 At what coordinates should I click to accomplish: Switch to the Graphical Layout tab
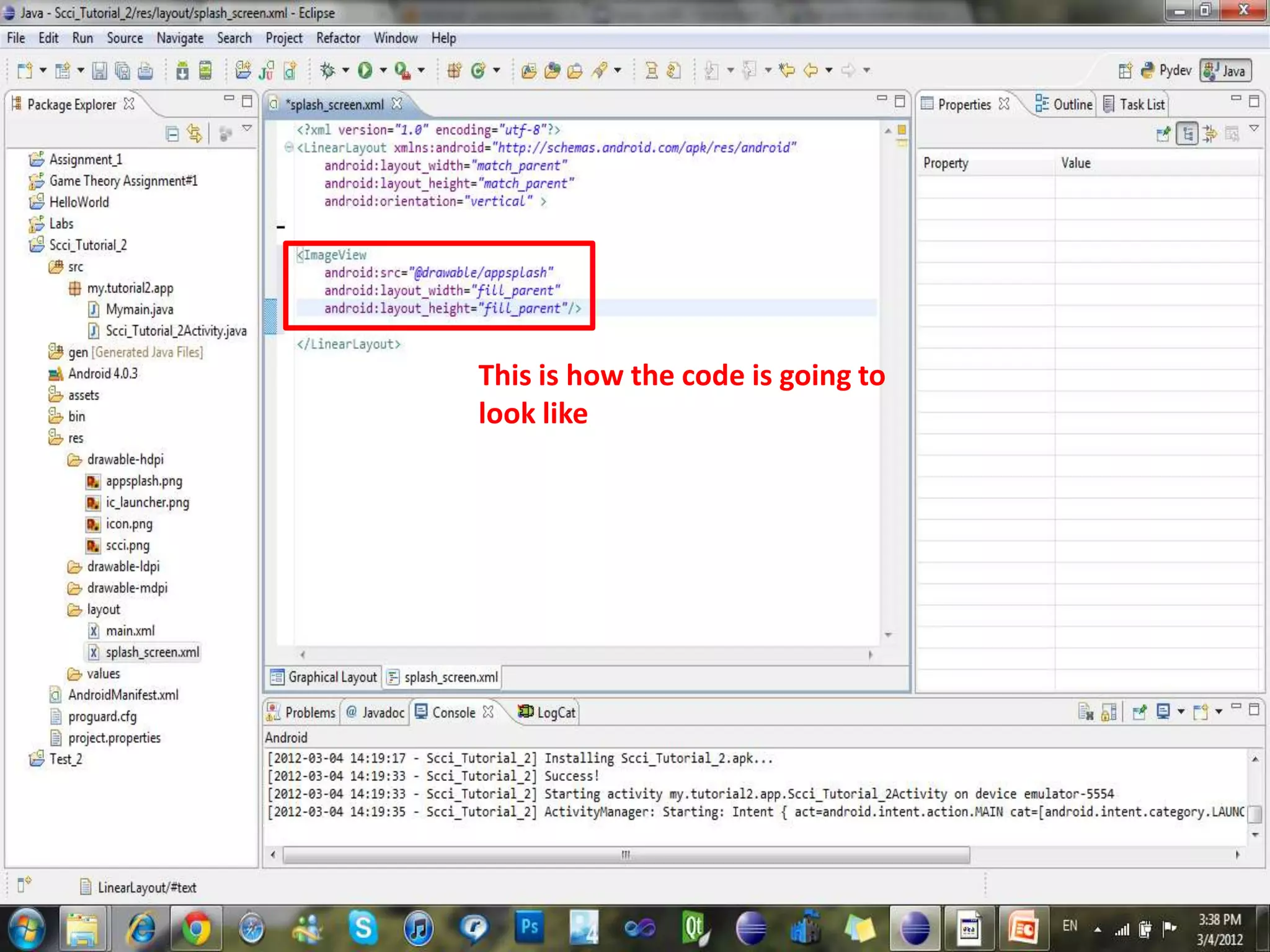324,677
